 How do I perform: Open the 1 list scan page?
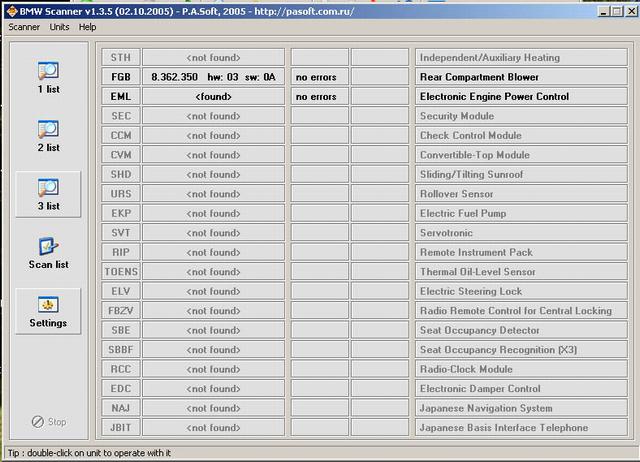pos(48,78)
